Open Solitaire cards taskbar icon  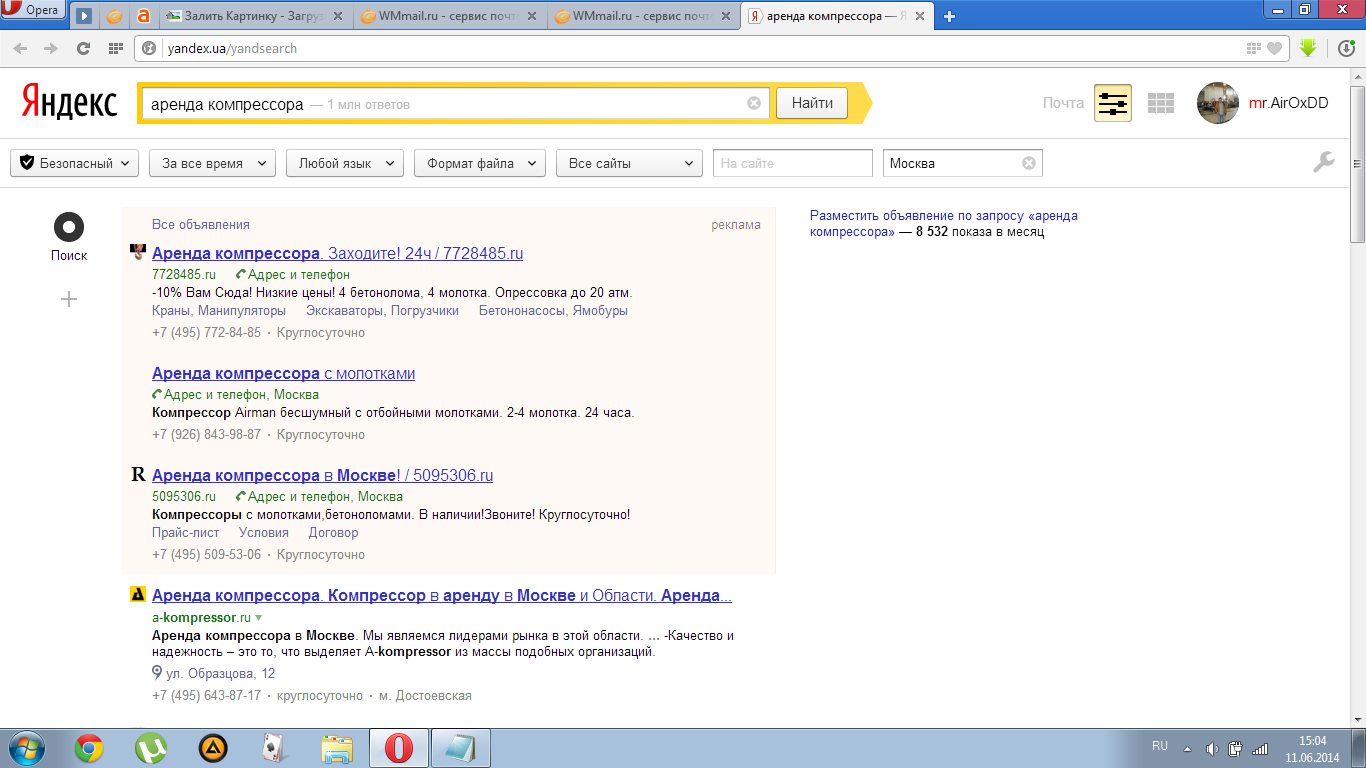coord(275,748)
